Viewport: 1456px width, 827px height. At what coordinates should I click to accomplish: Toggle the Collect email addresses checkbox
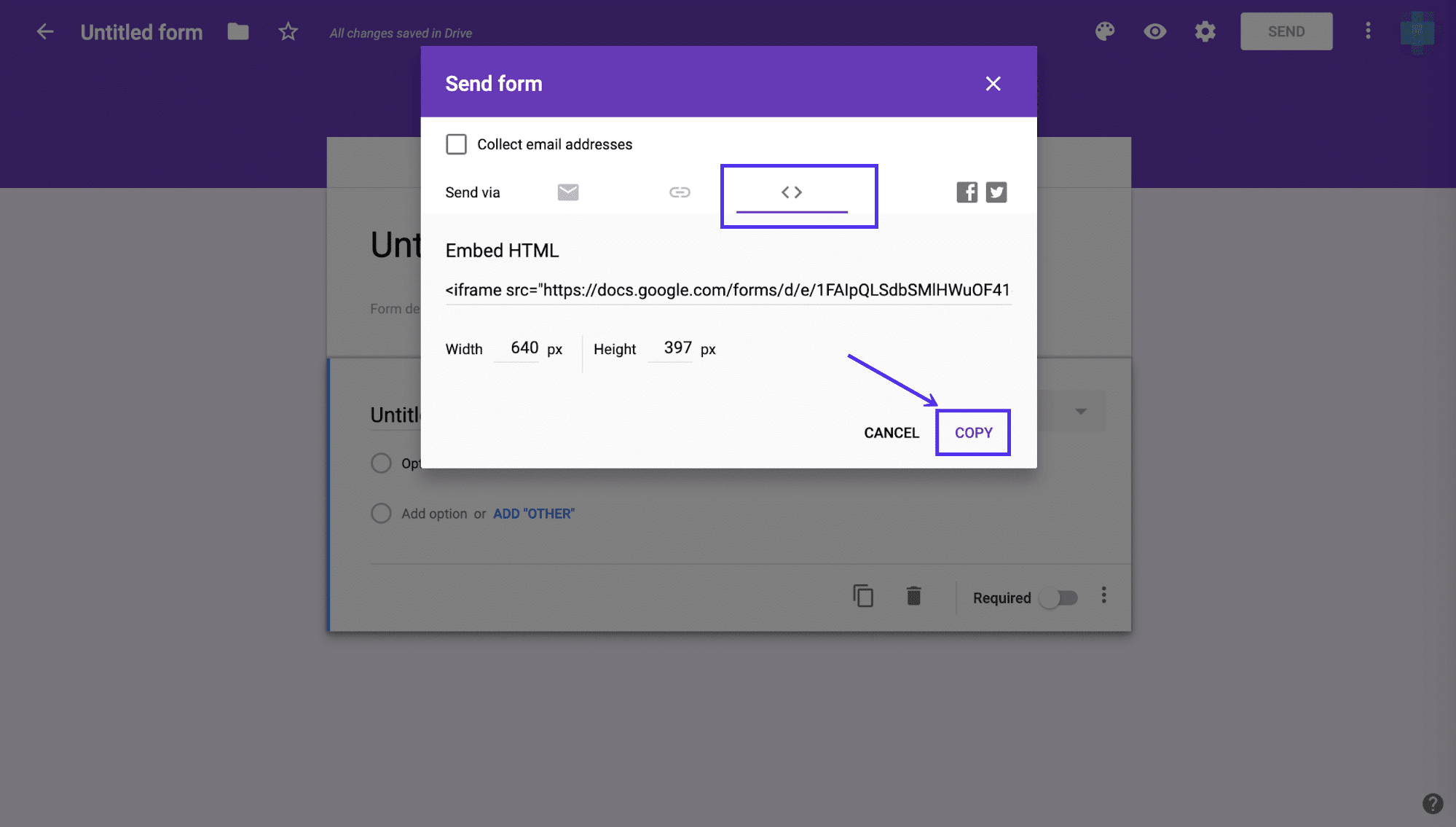coord(456,144)
